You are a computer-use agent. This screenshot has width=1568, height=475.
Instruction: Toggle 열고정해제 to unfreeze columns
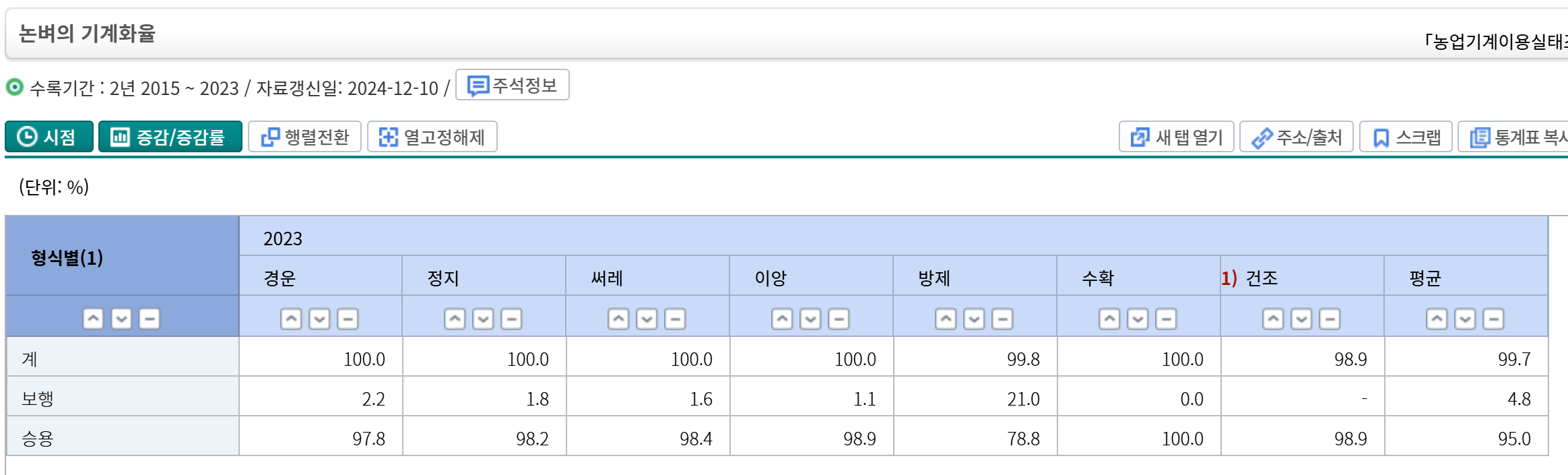click(432, 137)
